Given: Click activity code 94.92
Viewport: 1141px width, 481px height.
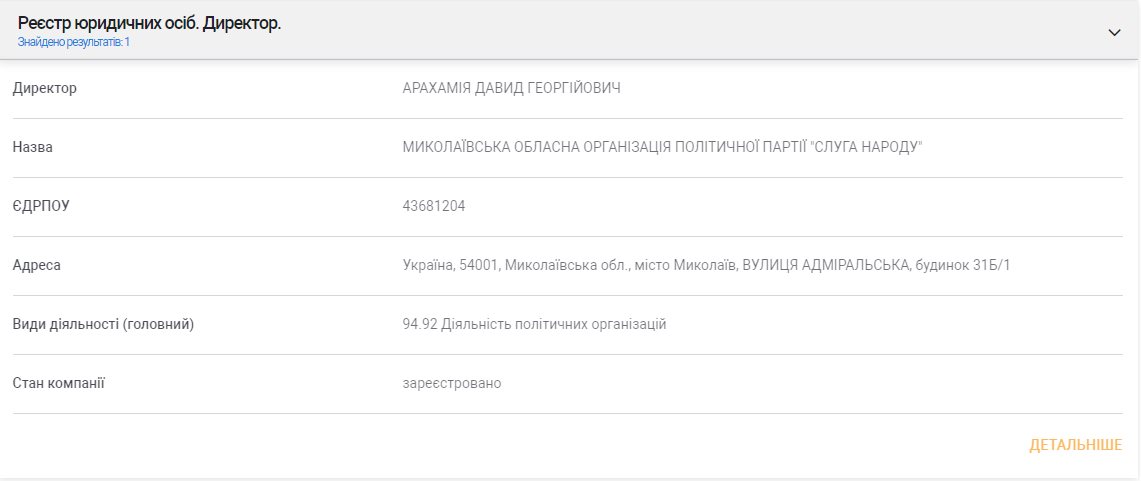Looking at the screenshot, I should (419, 324).
